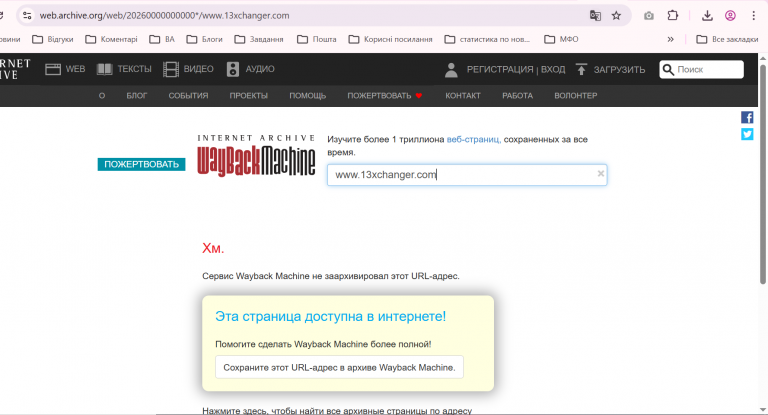Open the ВА bookmarks folder

click(162, 39)
